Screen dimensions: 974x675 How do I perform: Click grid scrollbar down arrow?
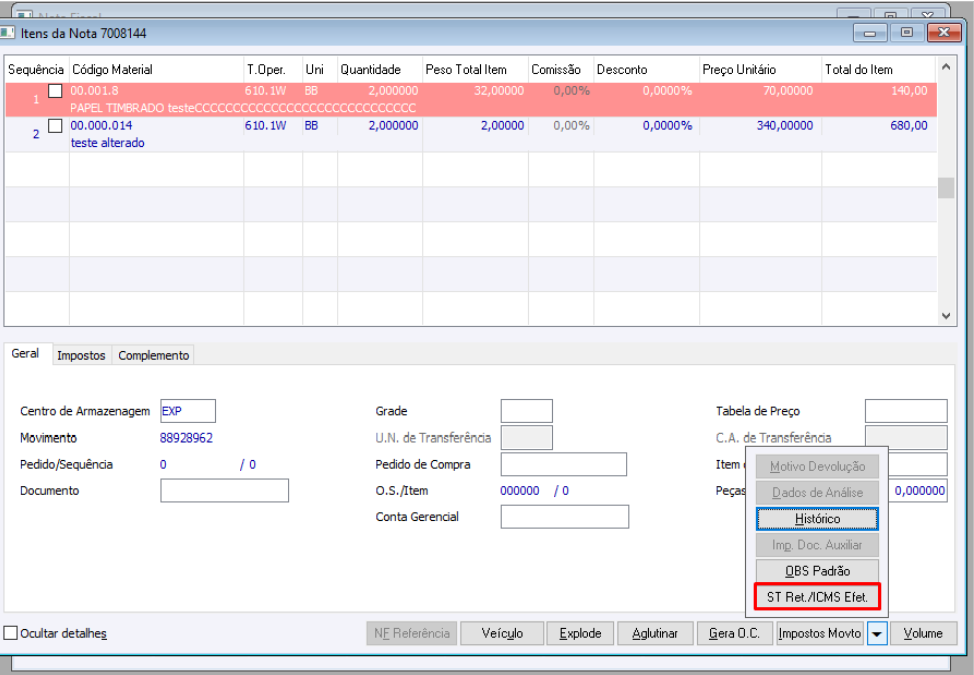pos(945,316)
